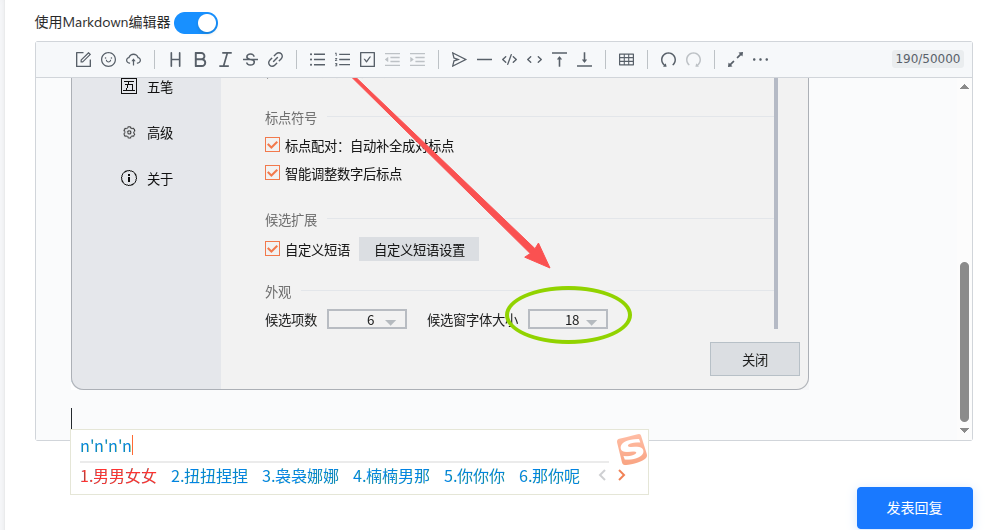Redo the last edit
The image size is (993, 530).
pos(693,60)
